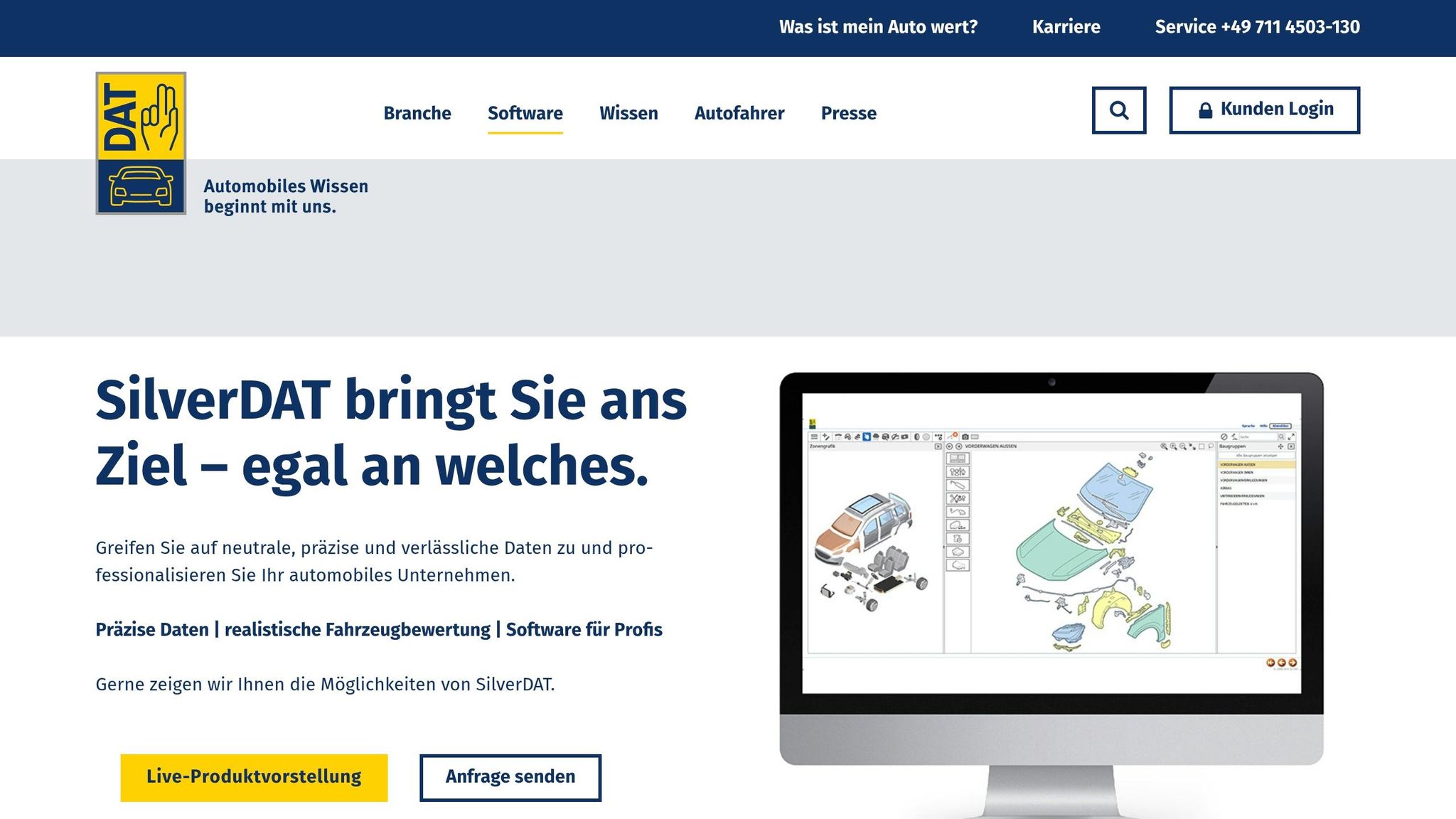Click the 'Automobiles Wissen beginnt mit uns' tagline

[286, 196]
